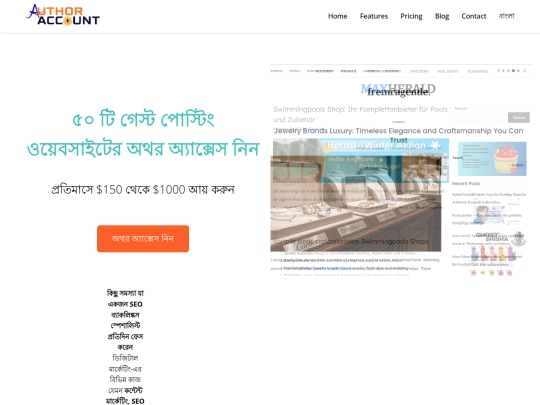
Task: Open the Contact page
Action: (x=474, y=16)
